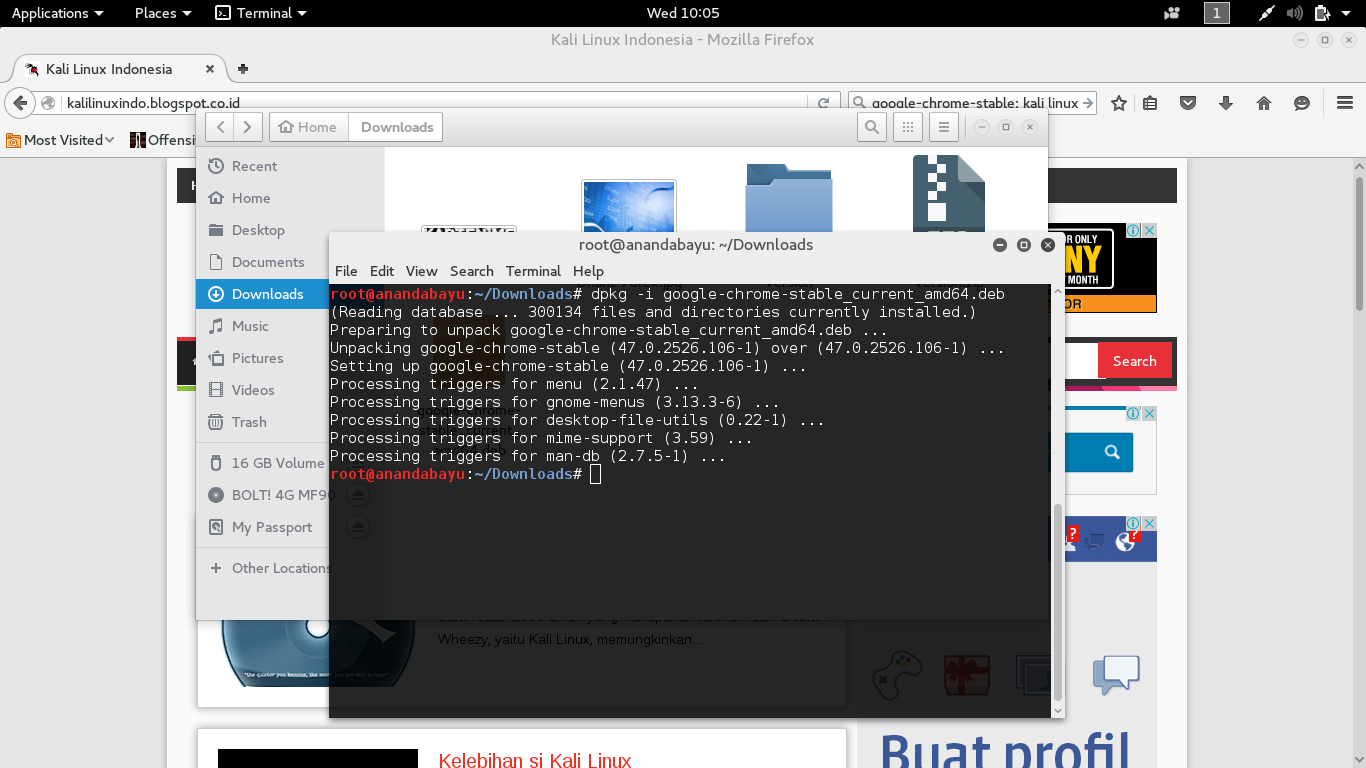Go back in the Files window

[221, 127]
